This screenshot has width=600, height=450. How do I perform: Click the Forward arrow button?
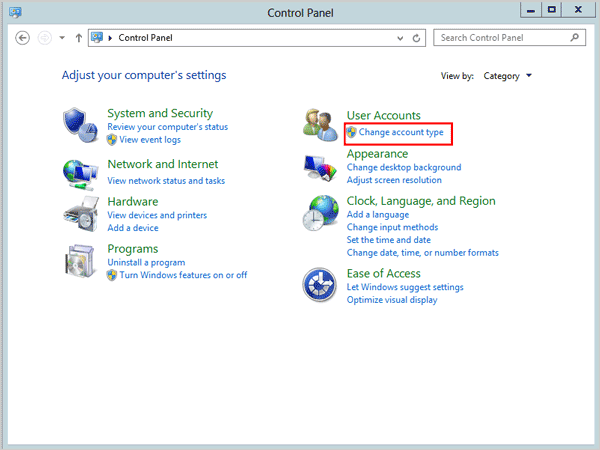pyautogui.click(x=45, y=38)
